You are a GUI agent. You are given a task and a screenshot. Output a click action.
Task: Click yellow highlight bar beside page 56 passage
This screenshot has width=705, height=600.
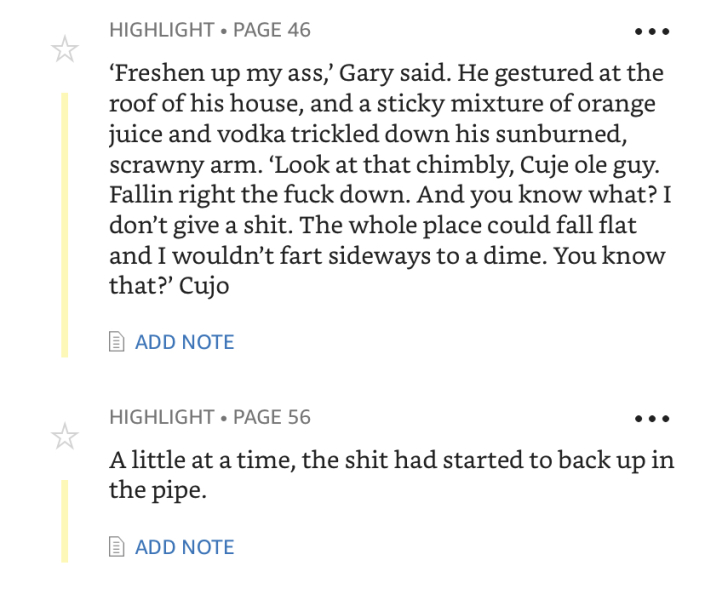coord(65,520)
